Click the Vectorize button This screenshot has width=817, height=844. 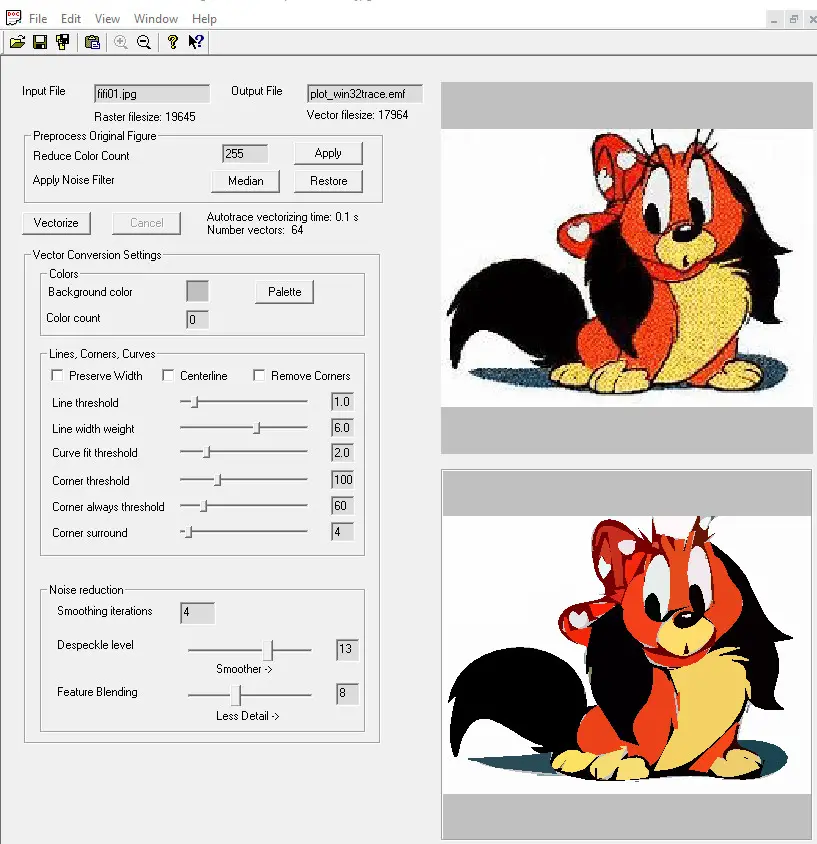56,223
